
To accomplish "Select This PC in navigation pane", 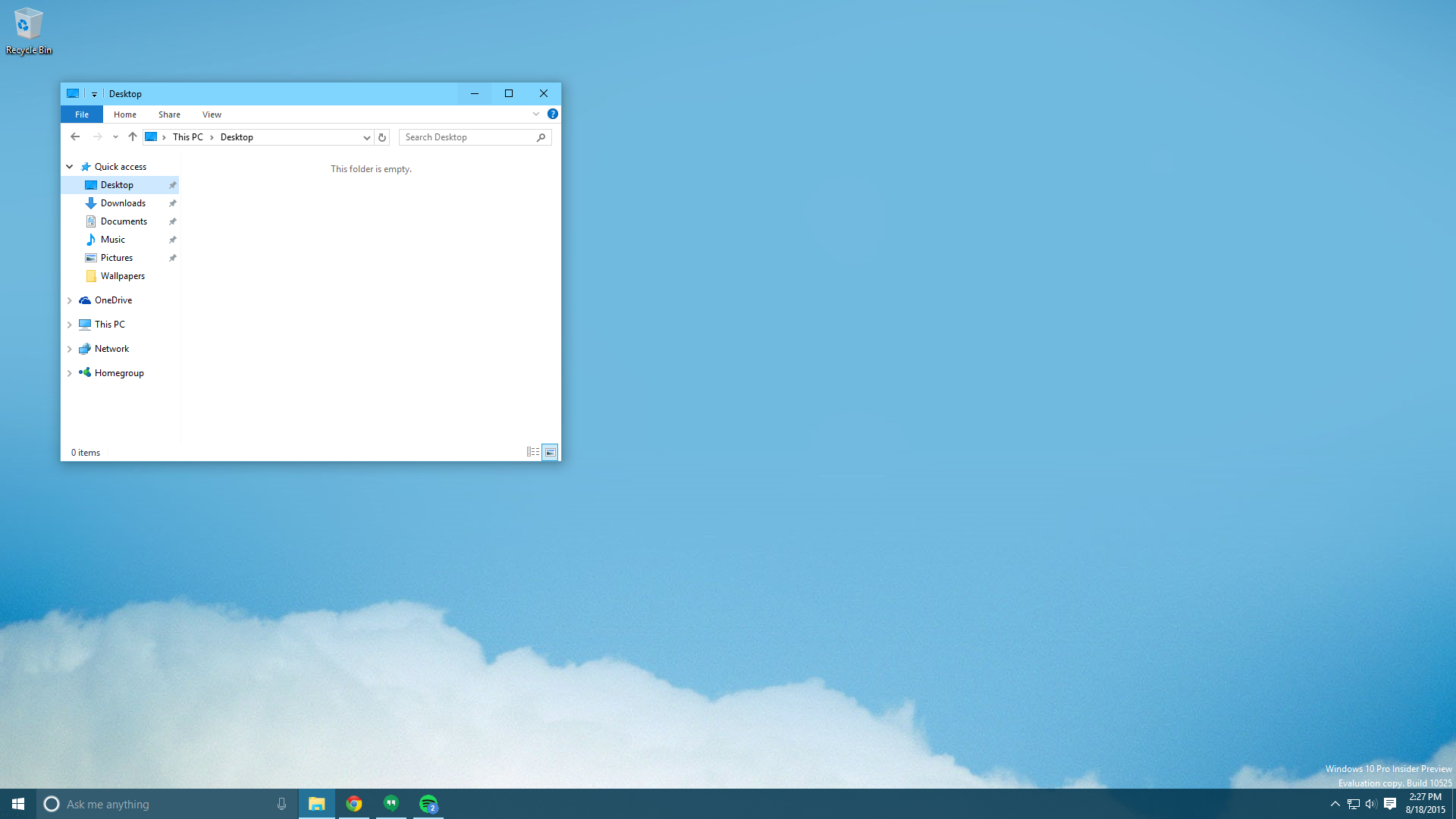I will (109, 325).
